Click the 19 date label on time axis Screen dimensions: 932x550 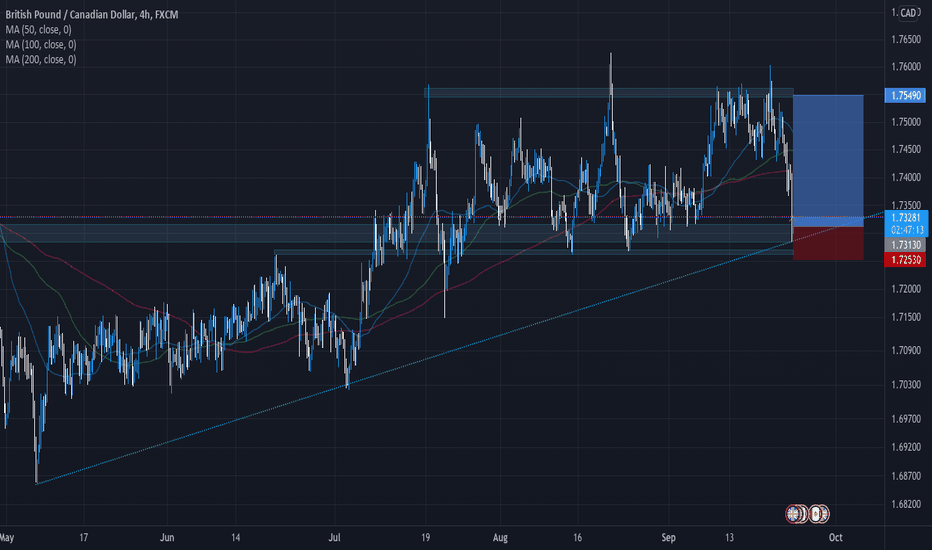point(425,538)
